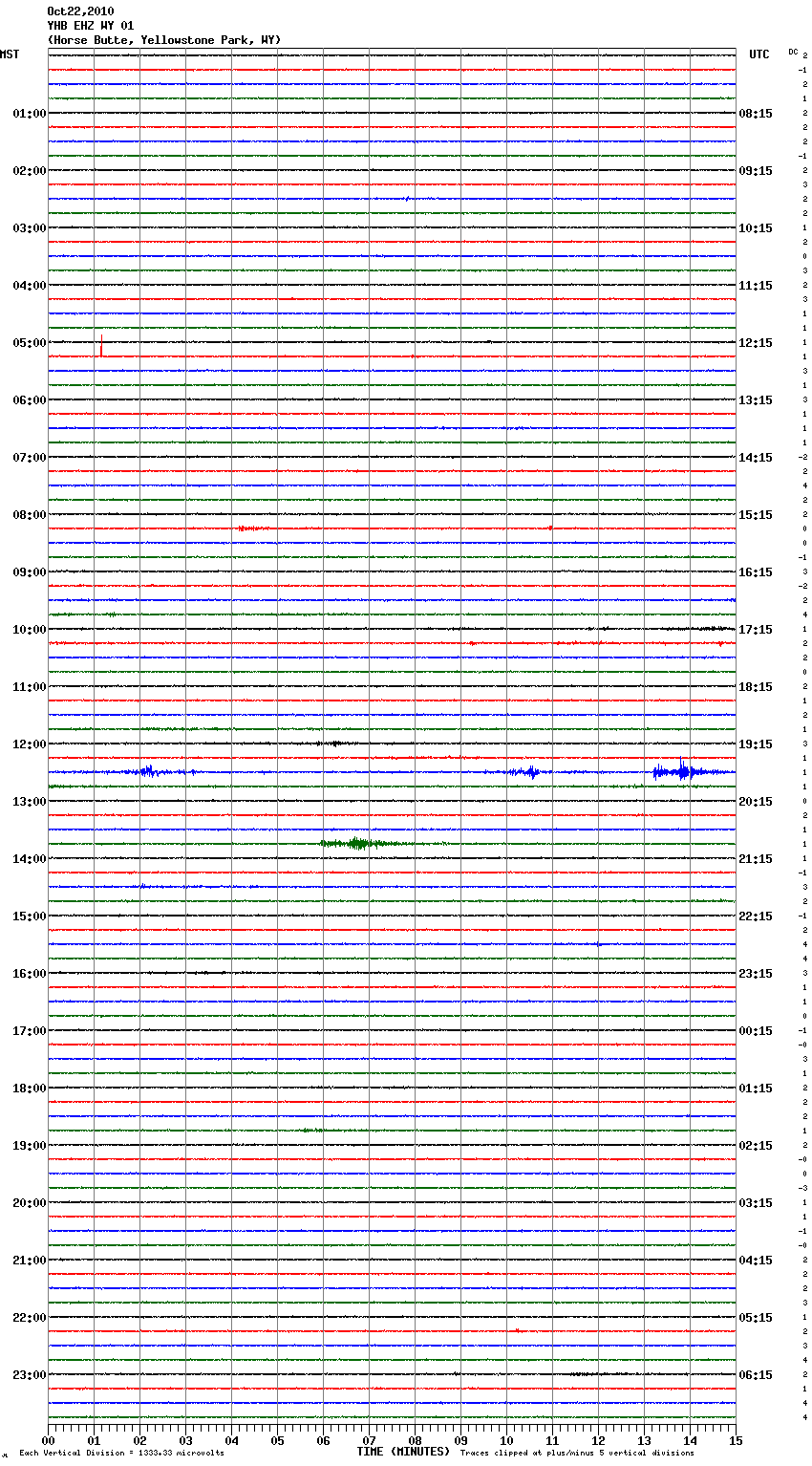Screen dimensions: 812x1466
Task: Click the Each Vertical Division = 1333.33 microvolts note
Action: 122,1453
